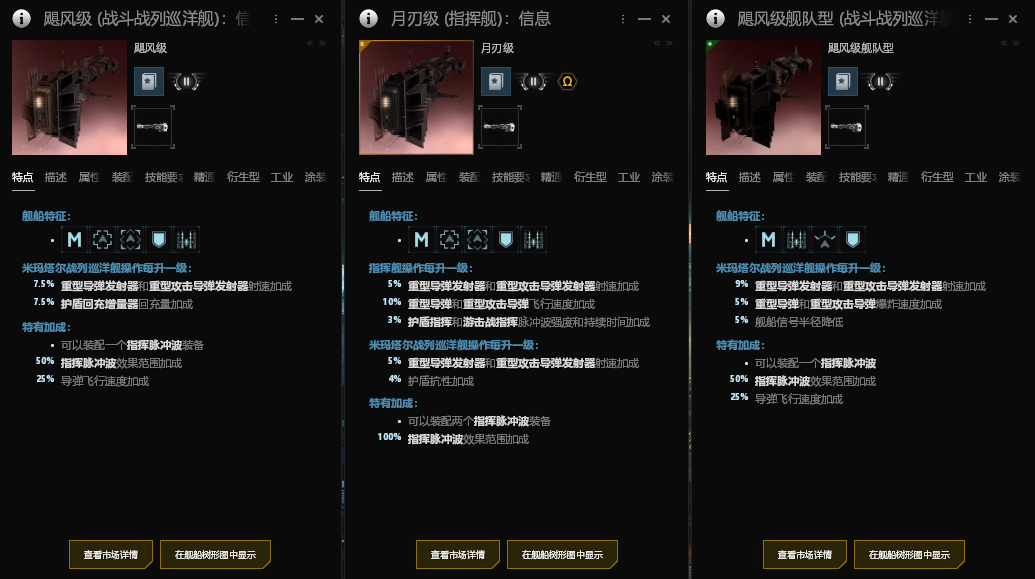The width and height of the screenshot is (1035, 579).
Task: Click the ship preview icon in 月刃级 window
Action: pyautogui.click(x=500, y=127)
